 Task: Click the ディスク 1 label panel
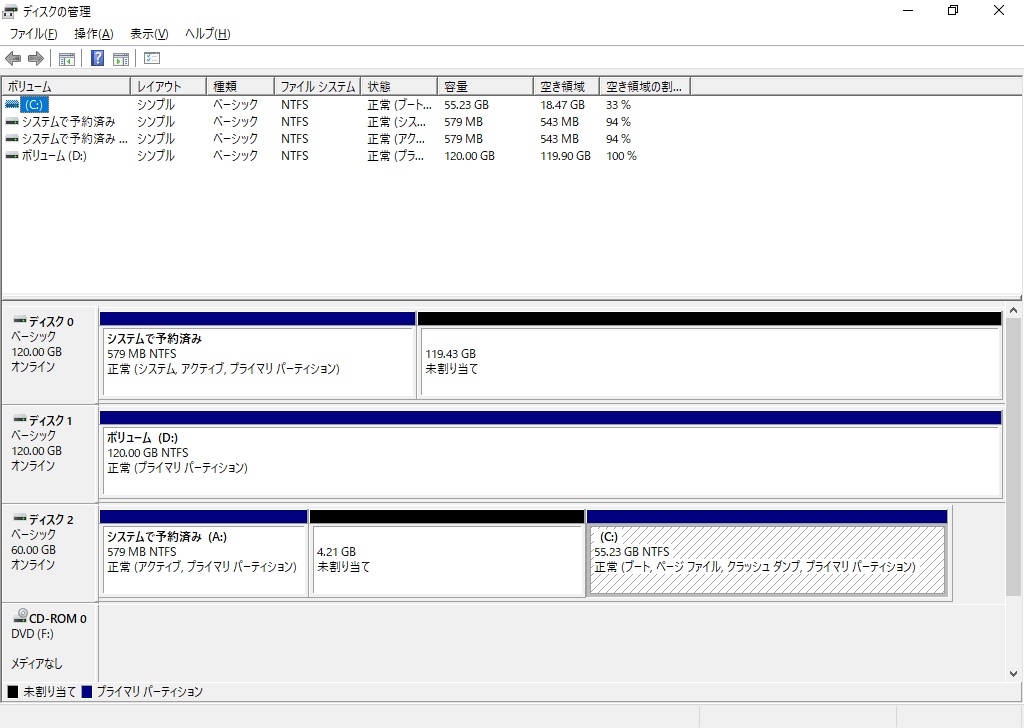tap(50, 454)
